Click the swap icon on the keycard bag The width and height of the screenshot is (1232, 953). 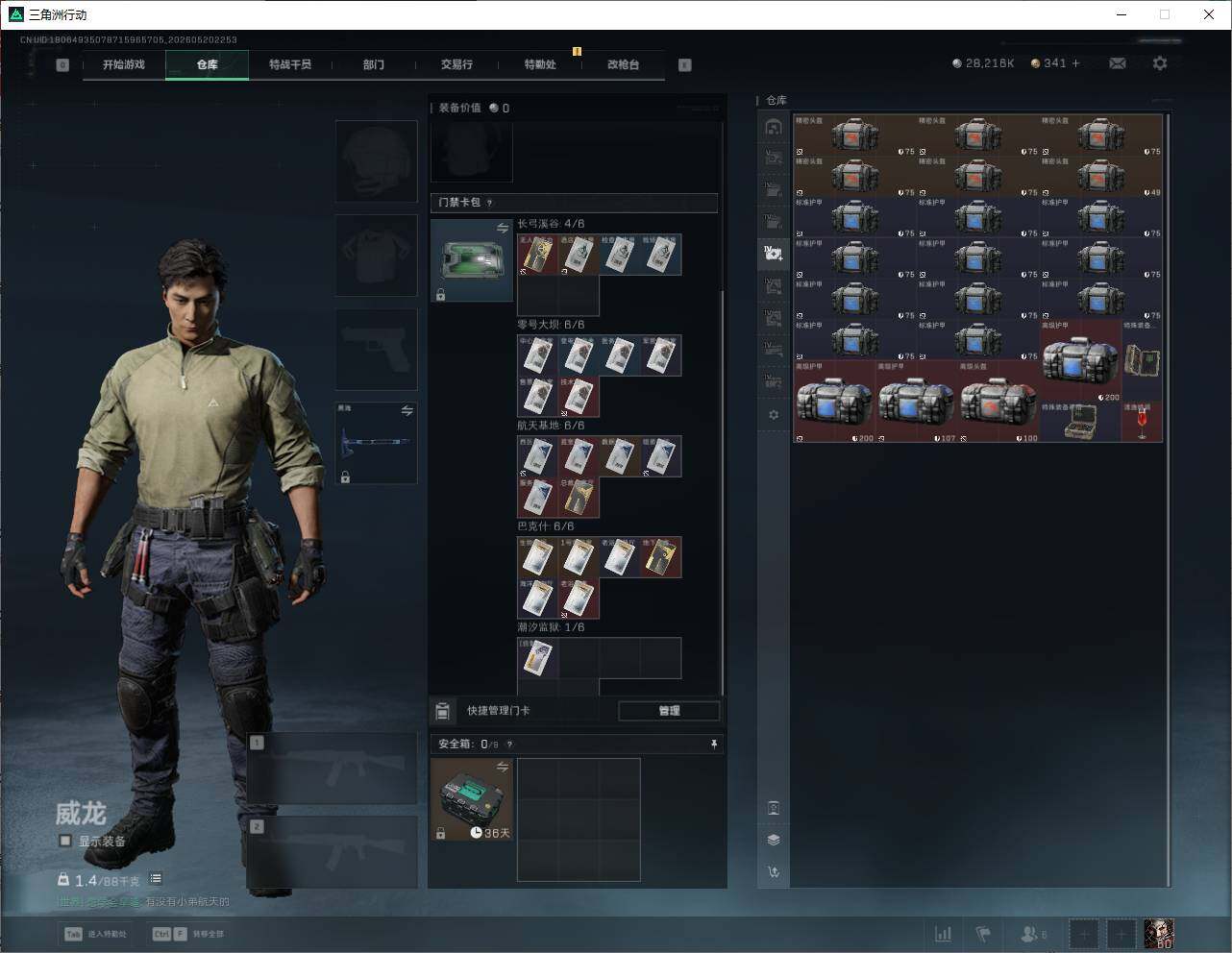click(503, 228)
